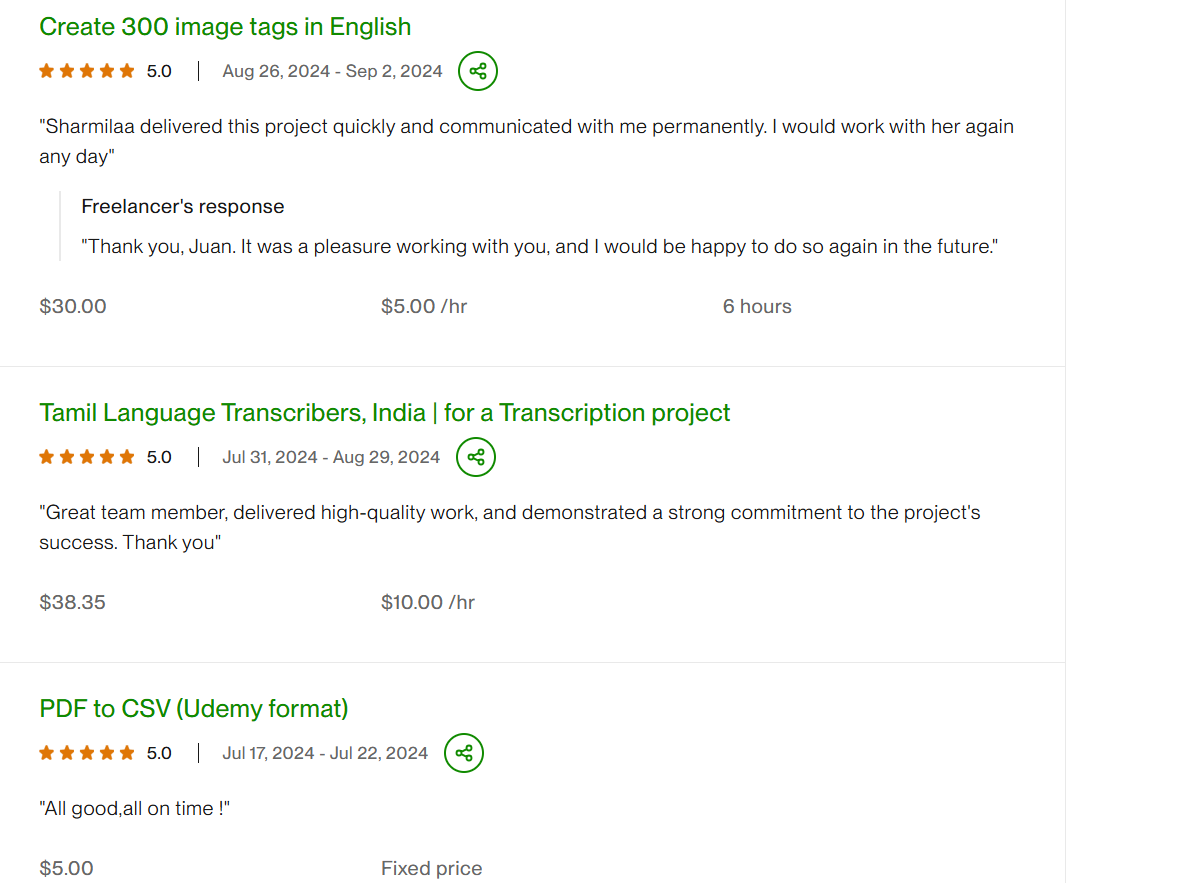Click the 6 hours label

(757, 306)
